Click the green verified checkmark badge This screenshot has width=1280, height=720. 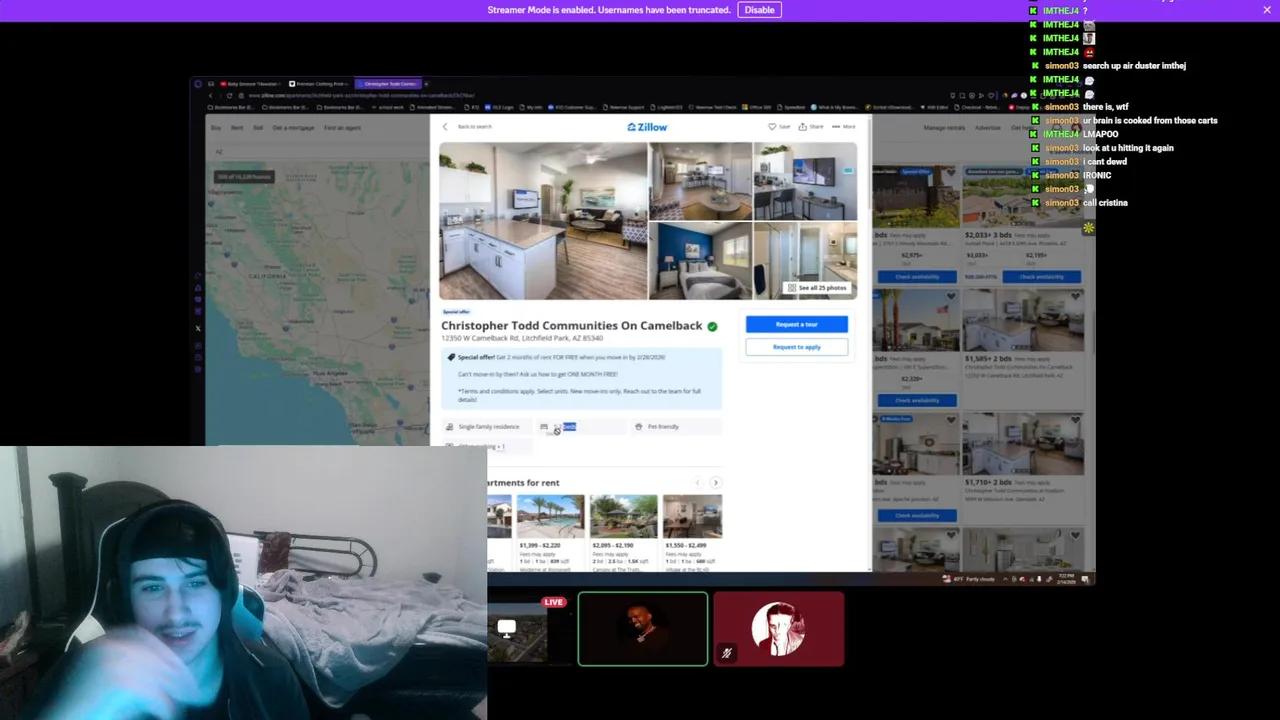[712, 326]
